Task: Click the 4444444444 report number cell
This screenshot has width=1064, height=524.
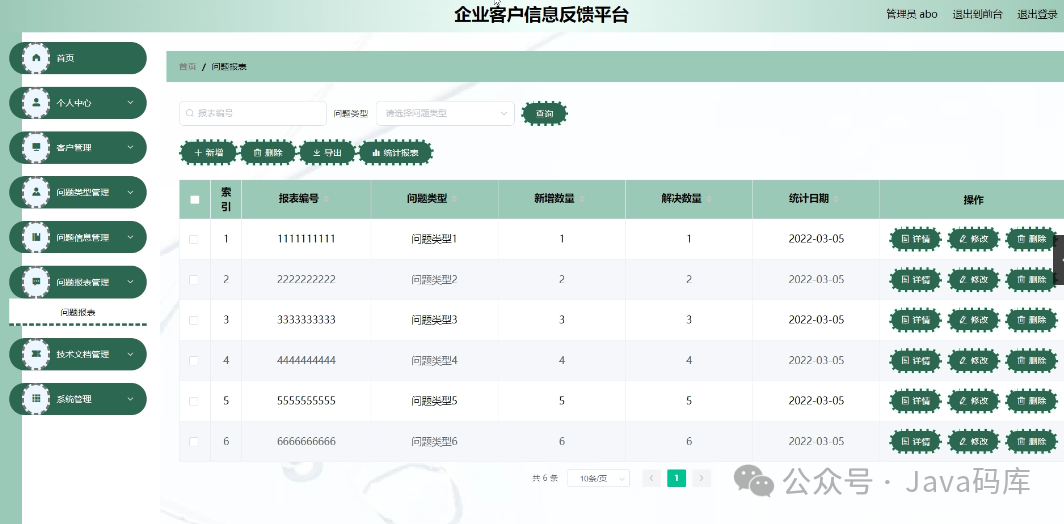Action: [306, 360]
